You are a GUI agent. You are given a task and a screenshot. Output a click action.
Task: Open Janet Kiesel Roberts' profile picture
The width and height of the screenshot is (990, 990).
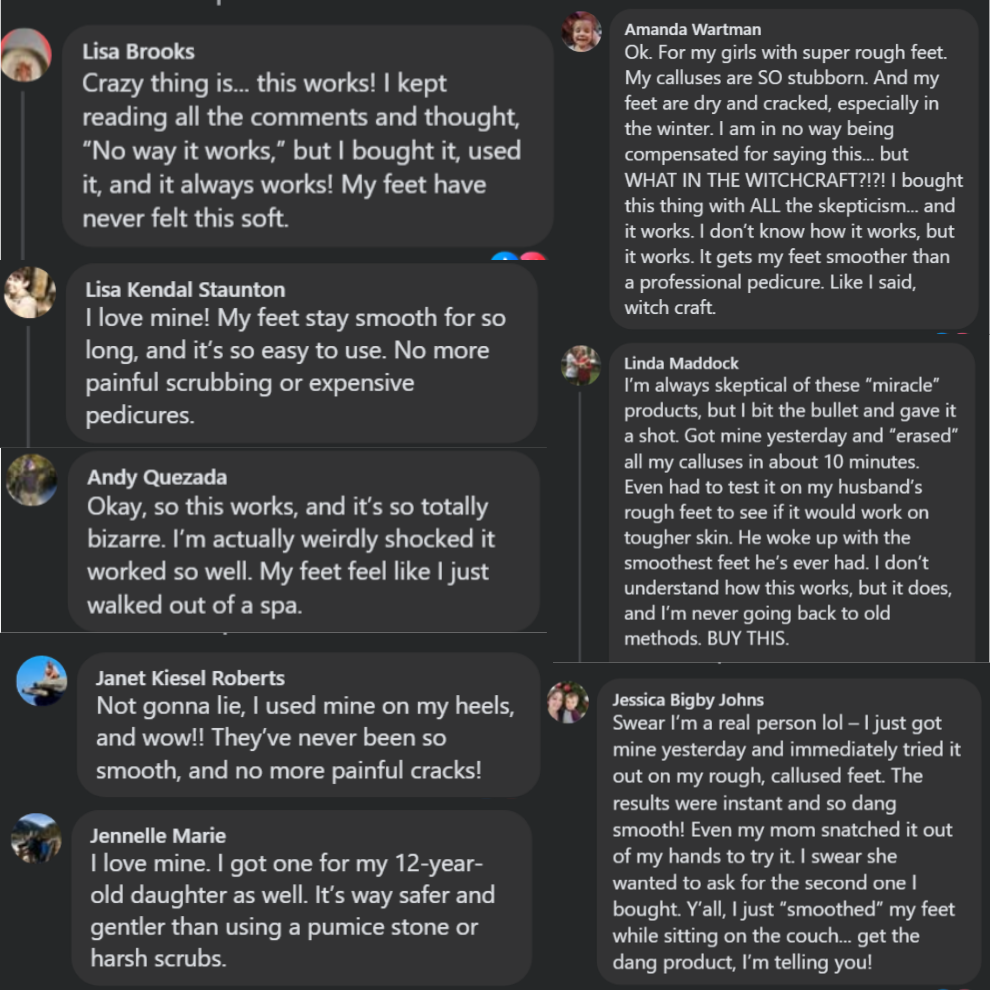(x=42, y=681)
